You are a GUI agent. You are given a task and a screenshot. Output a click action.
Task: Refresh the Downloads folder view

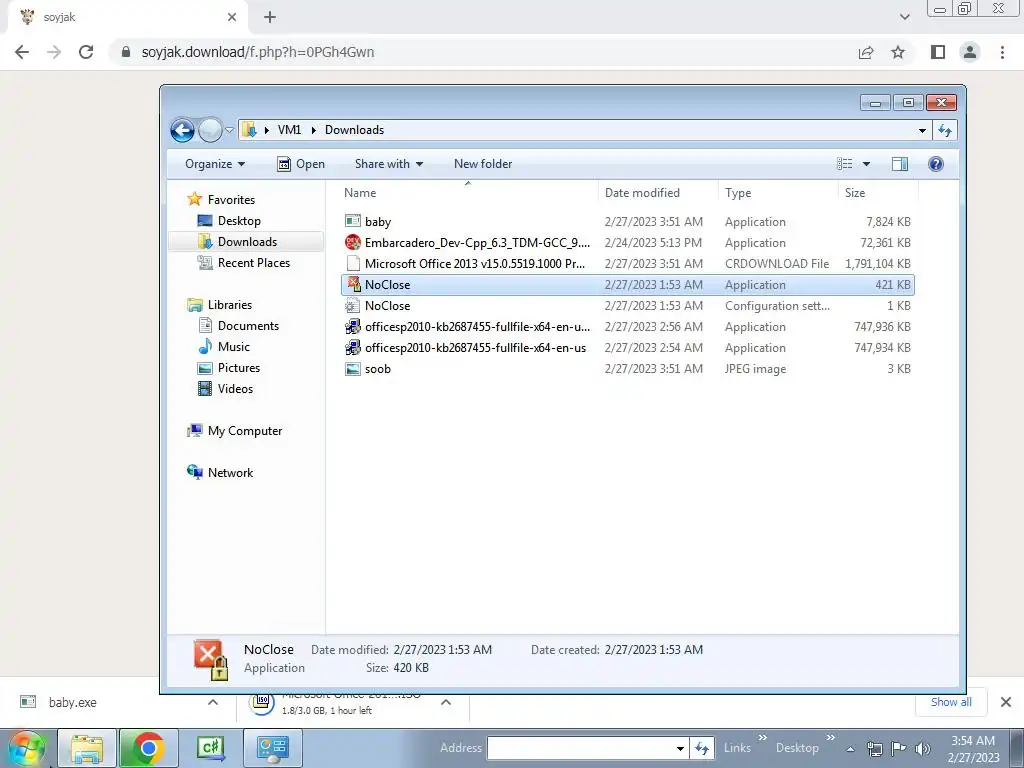tap(945, 130)
